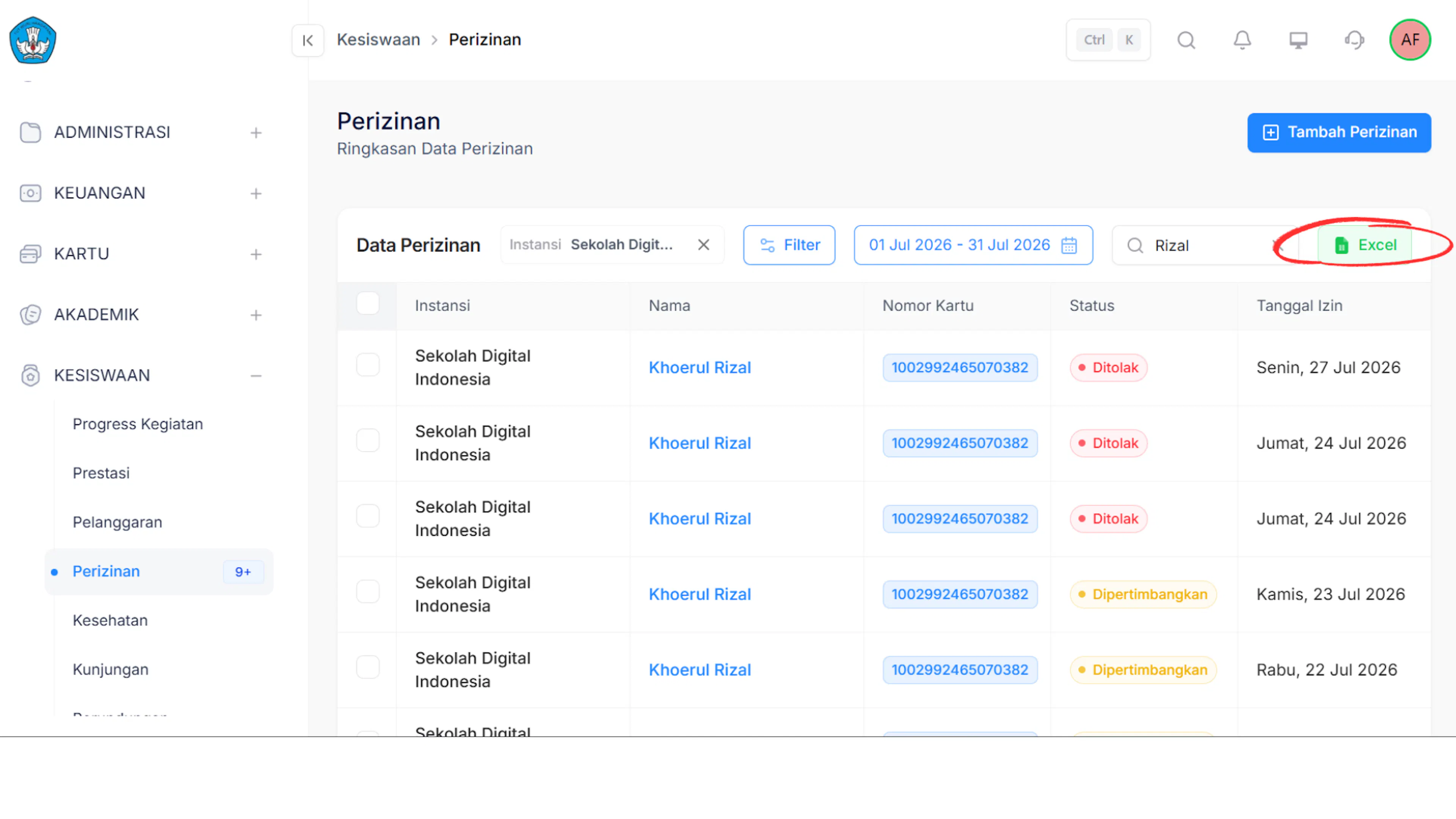
Task: Click Kesiswaan in the breadcrumb
Action: [x=379, y=39]
